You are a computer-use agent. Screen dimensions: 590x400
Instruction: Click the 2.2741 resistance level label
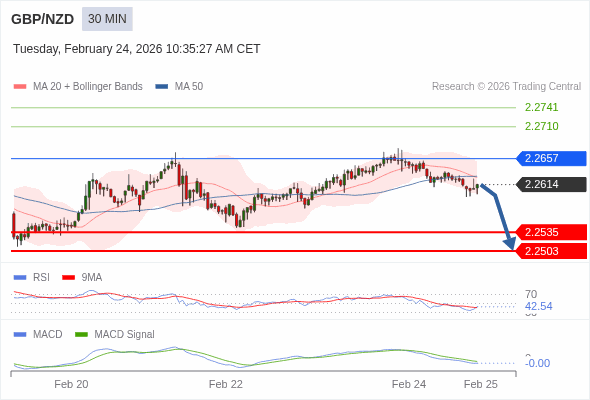click(541, 107)
